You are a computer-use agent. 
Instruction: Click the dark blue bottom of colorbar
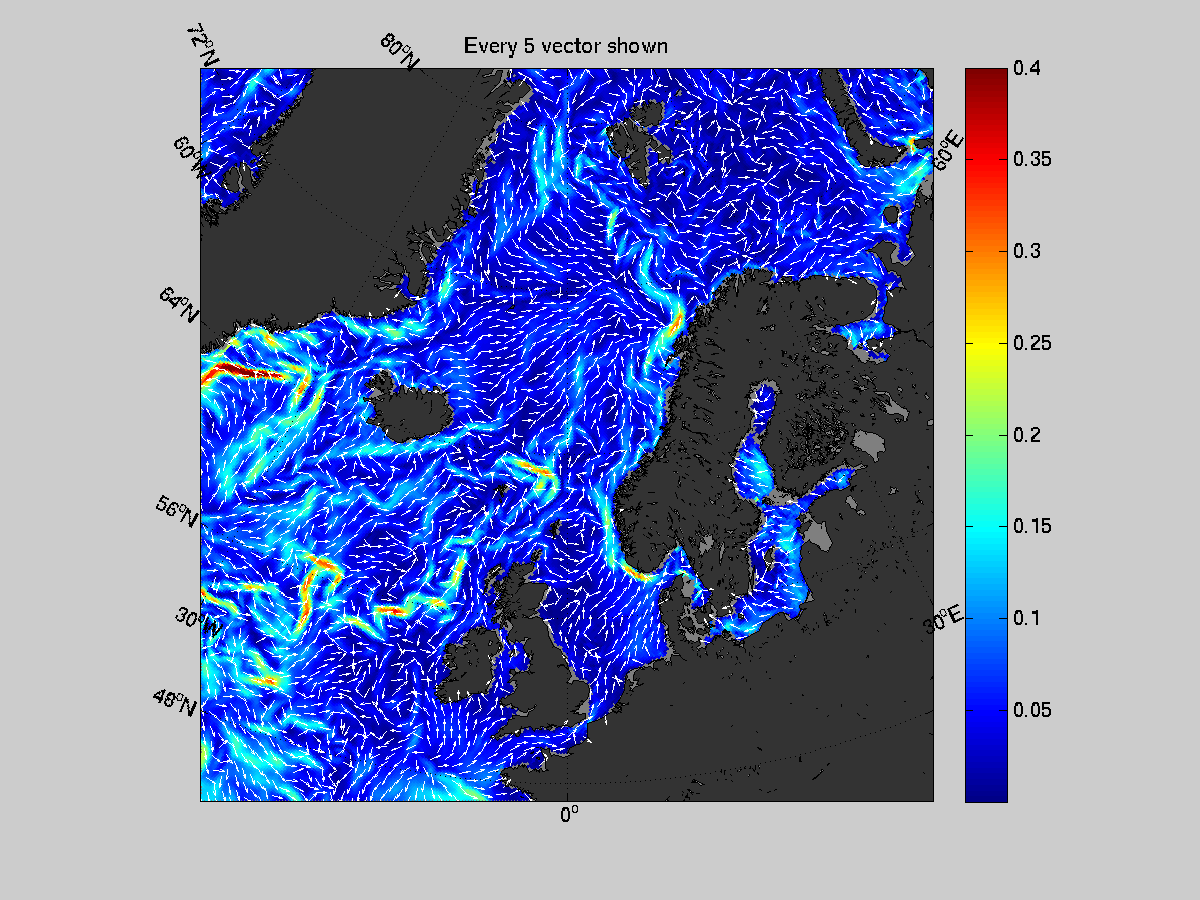[985, 785]
